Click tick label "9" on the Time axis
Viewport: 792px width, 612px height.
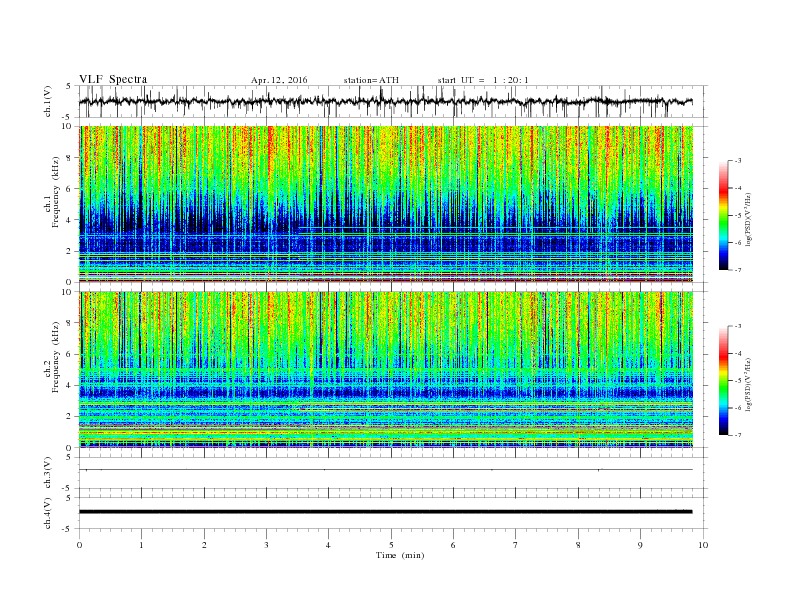tap(640, 545)
